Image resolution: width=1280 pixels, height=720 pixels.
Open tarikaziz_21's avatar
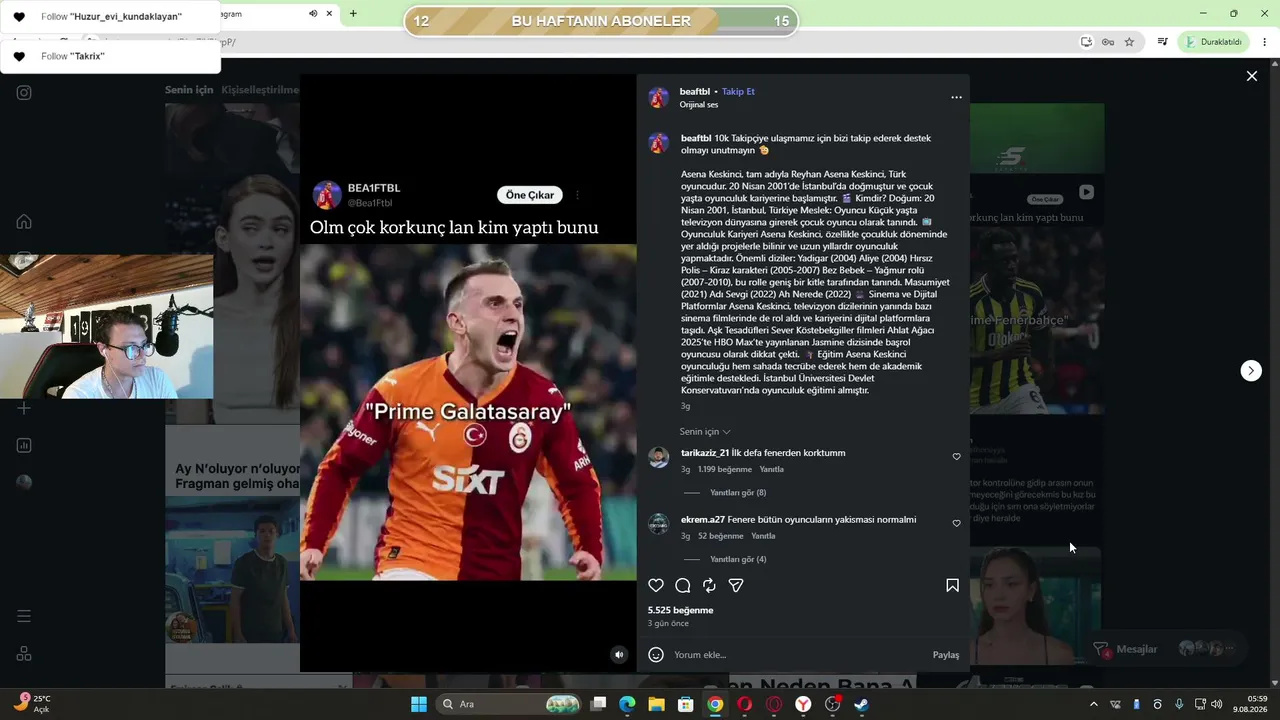pos(658,458)
